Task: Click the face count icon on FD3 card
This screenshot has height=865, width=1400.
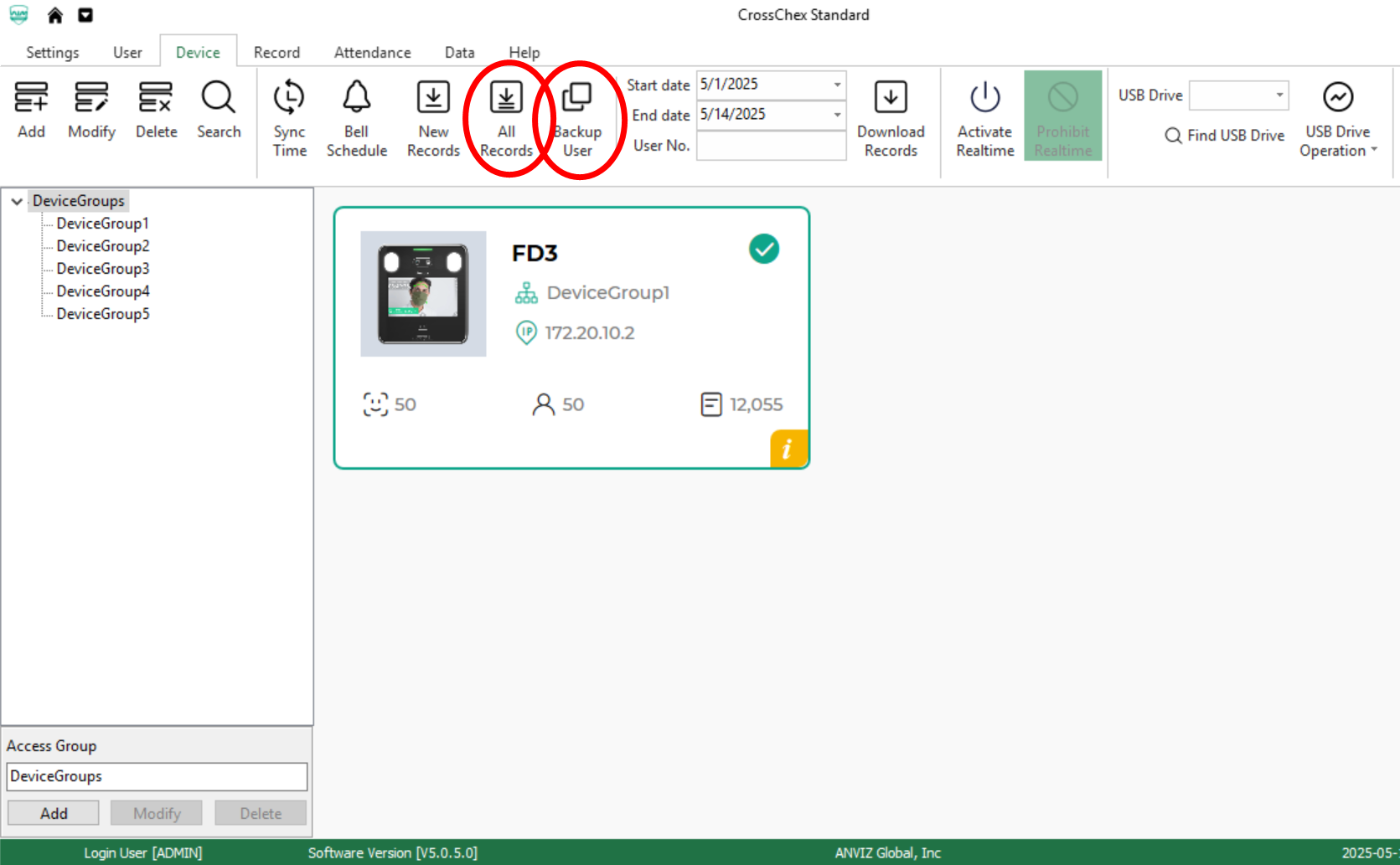Action: pos(375,404)
